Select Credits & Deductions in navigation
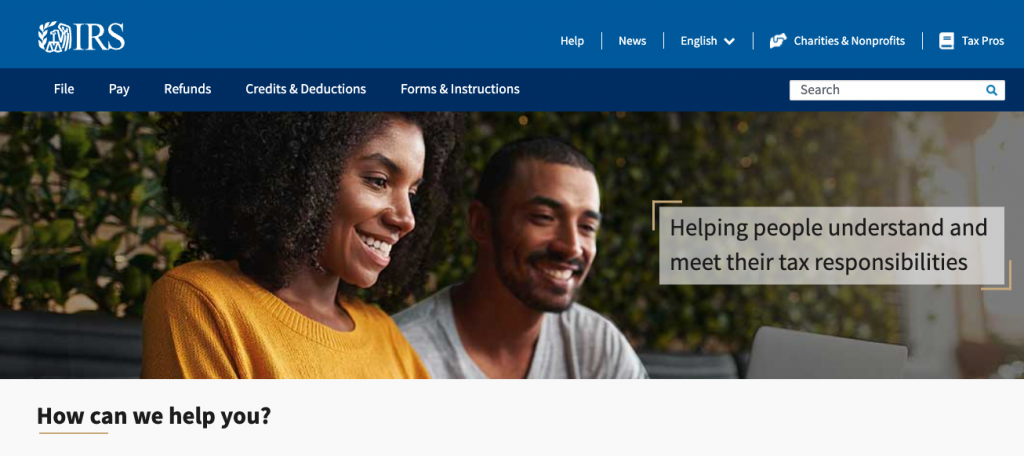The width and height of the screenshot is (1024, 456). pyautogui.click(x=306, y=89)
